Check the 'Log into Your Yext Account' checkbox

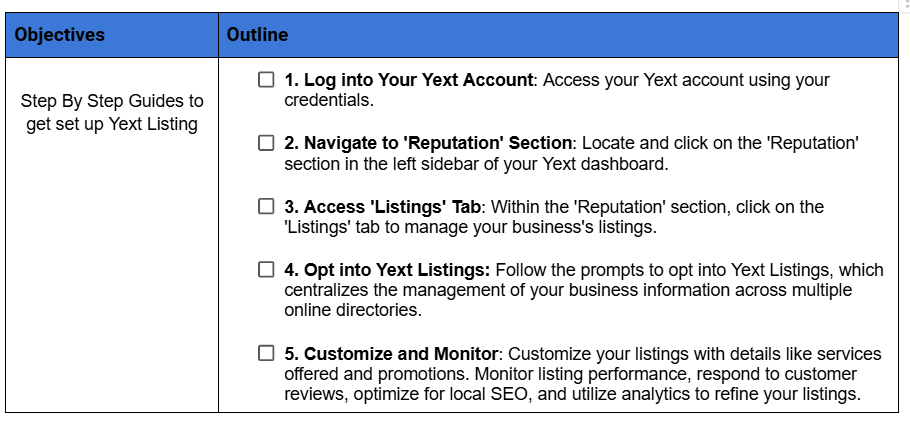[266, 80]
